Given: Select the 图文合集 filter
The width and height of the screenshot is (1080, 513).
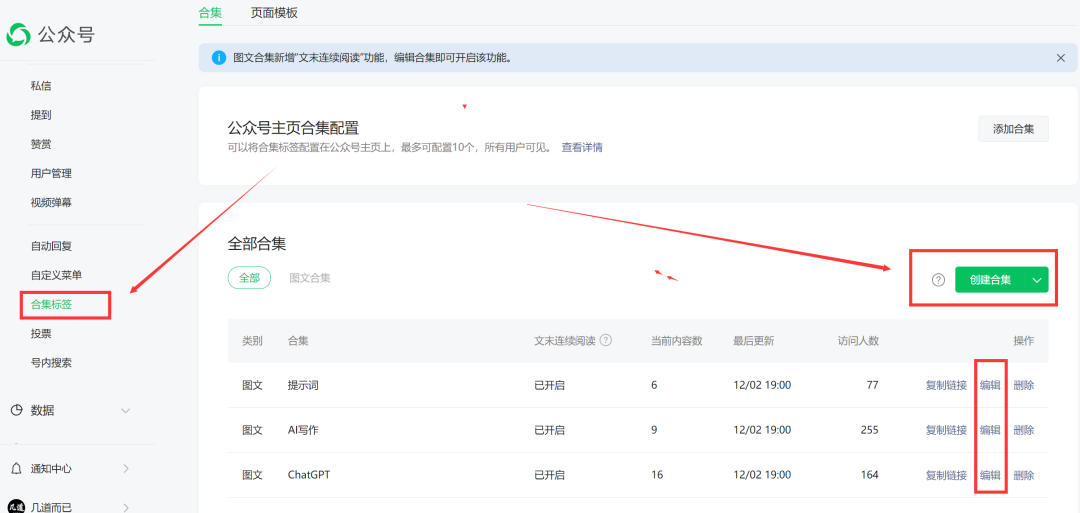Looking at the screenshot, I should point(309,278).
